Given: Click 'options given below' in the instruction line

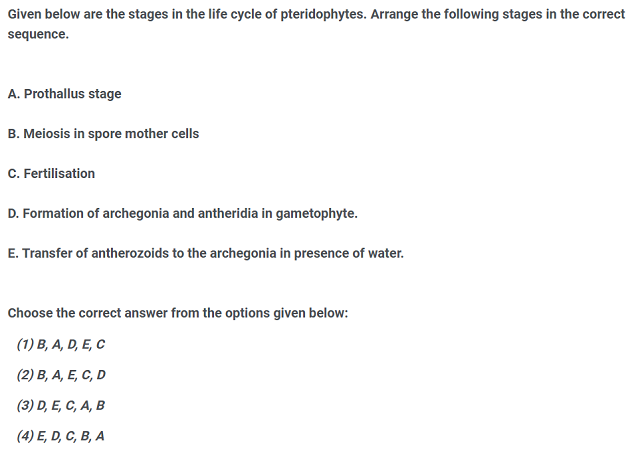Looking at the screenshot, I should click(284, 313).
